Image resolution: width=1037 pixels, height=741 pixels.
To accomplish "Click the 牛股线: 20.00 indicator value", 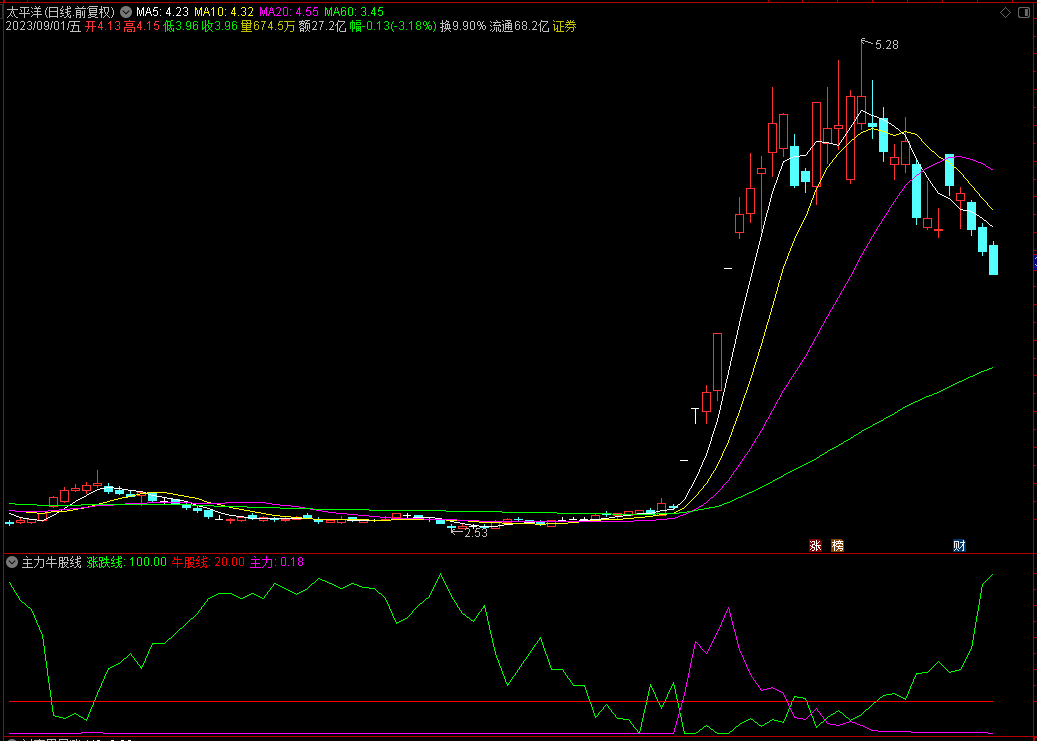I will point(208,562).
